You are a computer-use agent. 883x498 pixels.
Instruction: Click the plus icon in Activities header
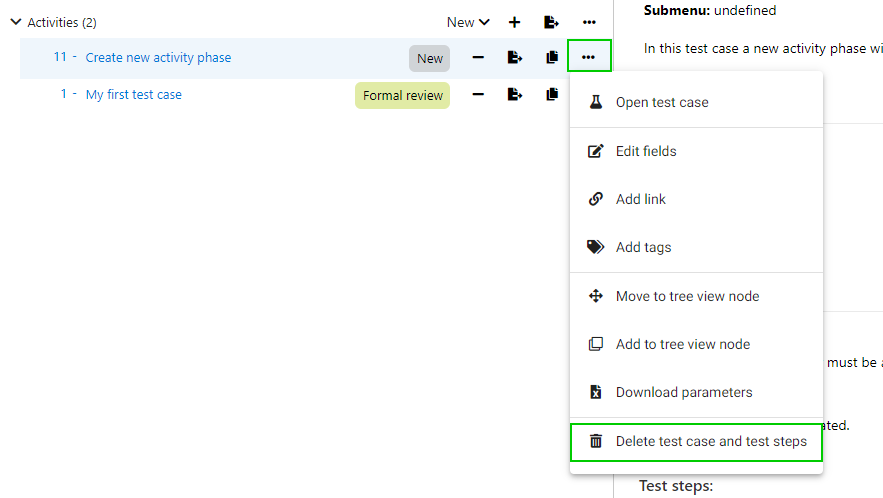coord(515,22)
